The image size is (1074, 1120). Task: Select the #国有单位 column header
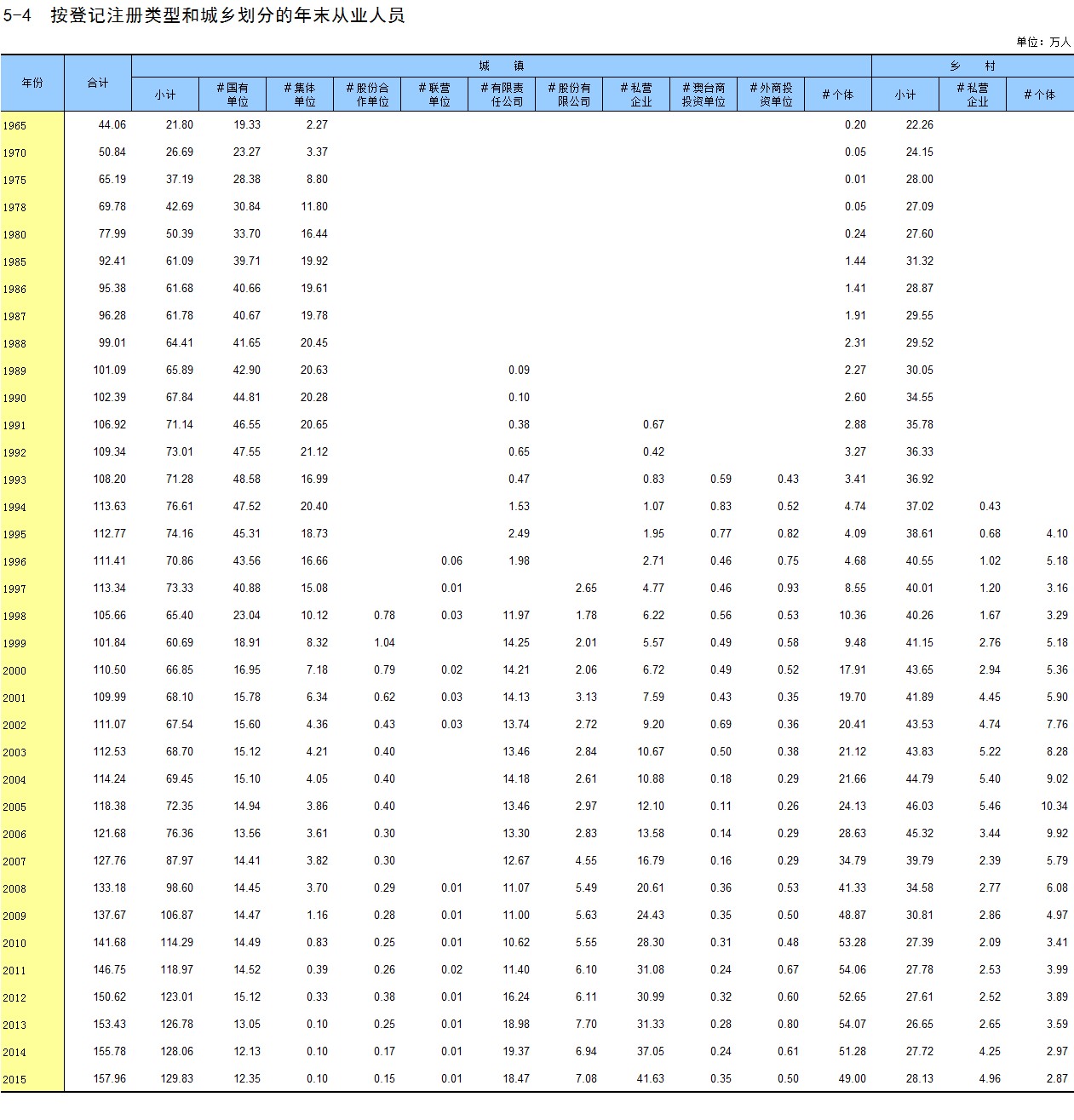pyautogui.click(x=233, y=95)
